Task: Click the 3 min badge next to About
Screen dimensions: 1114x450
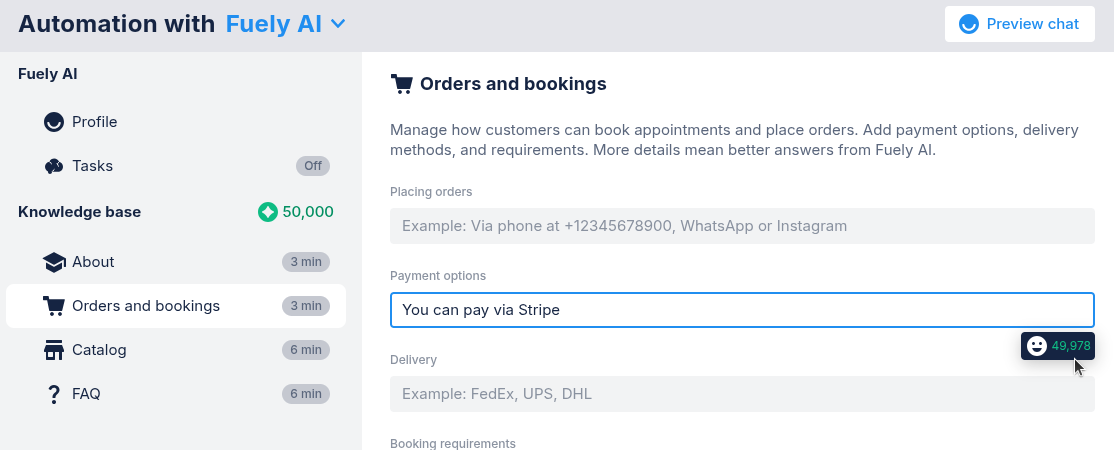Action: click(305, 262)
